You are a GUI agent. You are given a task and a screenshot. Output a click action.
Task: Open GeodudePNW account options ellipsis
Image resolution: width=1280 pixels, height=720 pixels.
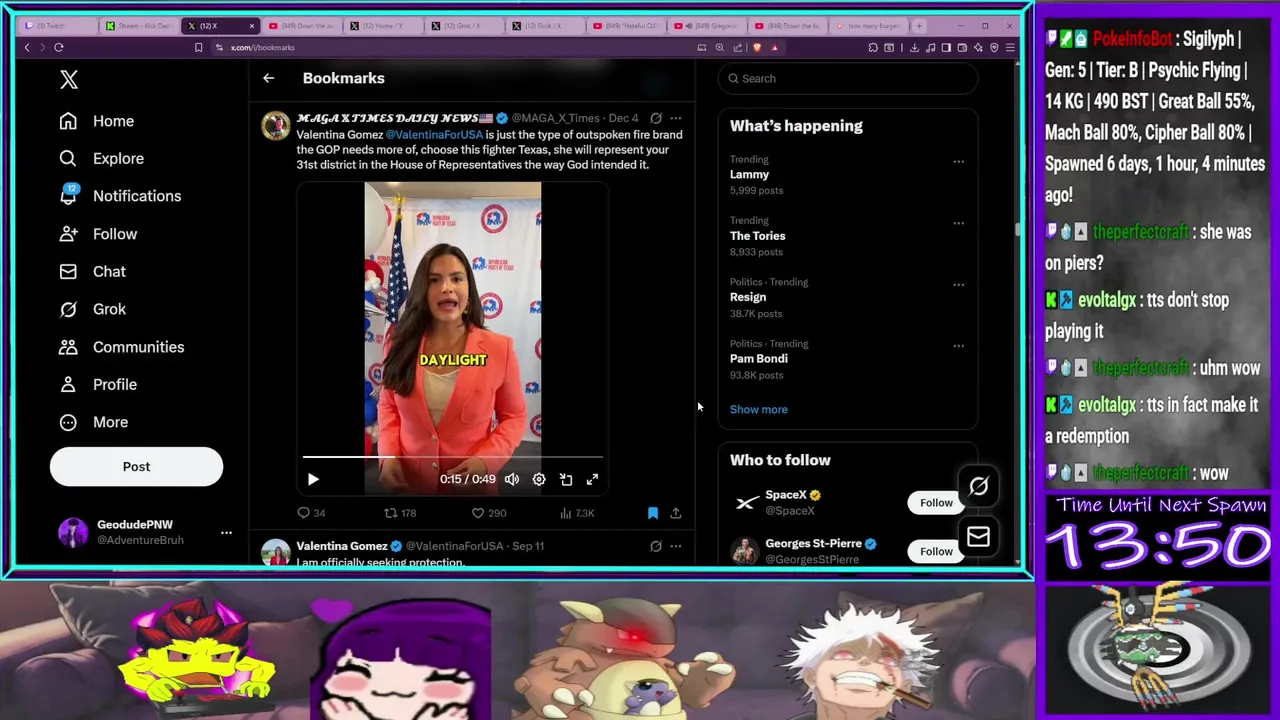(226, 532)
